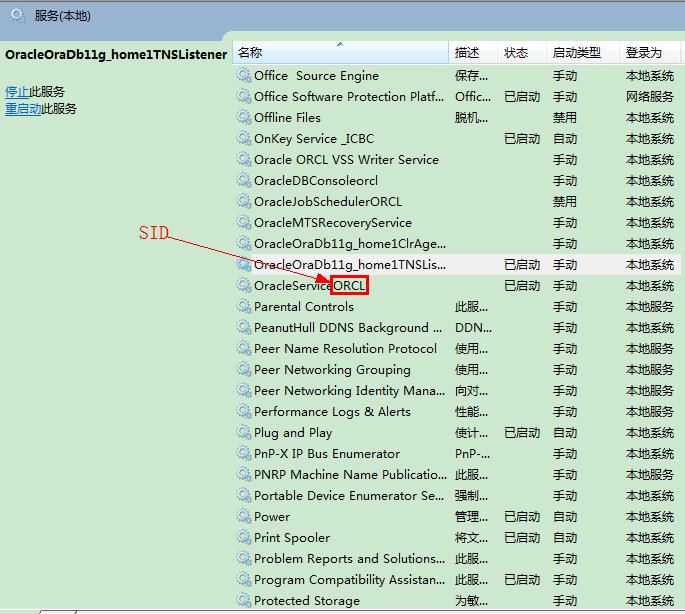The height and width of the screenshot is (614, 685).
Task: Click the gear icon of Office Source Engine
Action: click(x=243, y=75)
